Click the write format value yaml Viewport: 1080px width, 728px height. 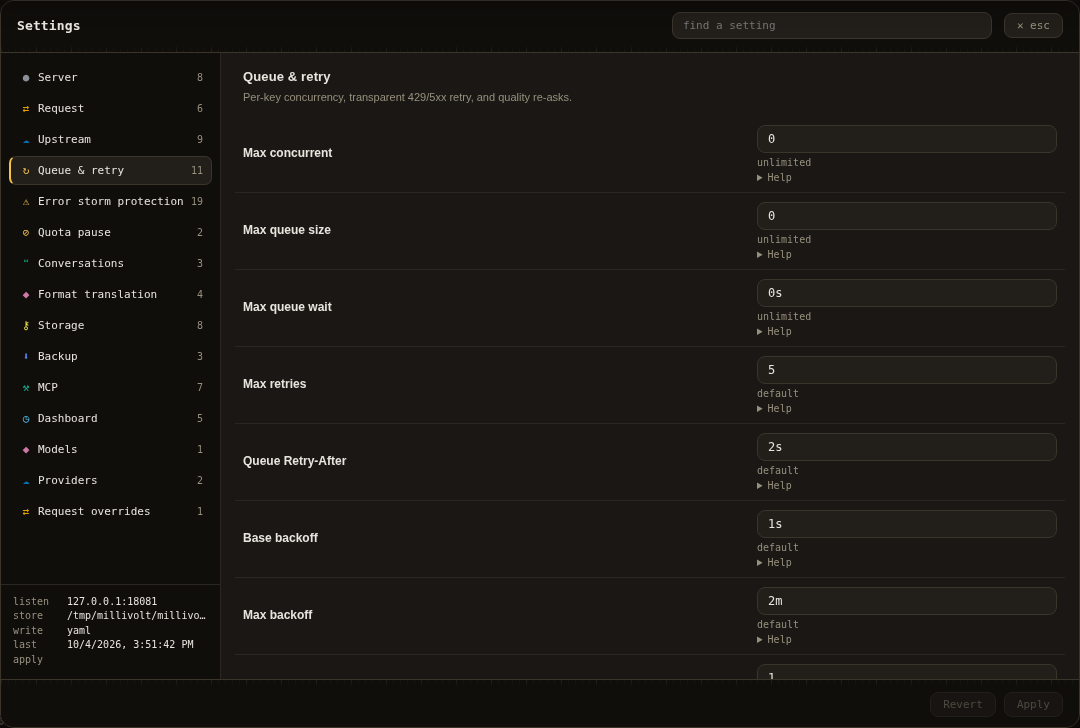coord(79,631)
